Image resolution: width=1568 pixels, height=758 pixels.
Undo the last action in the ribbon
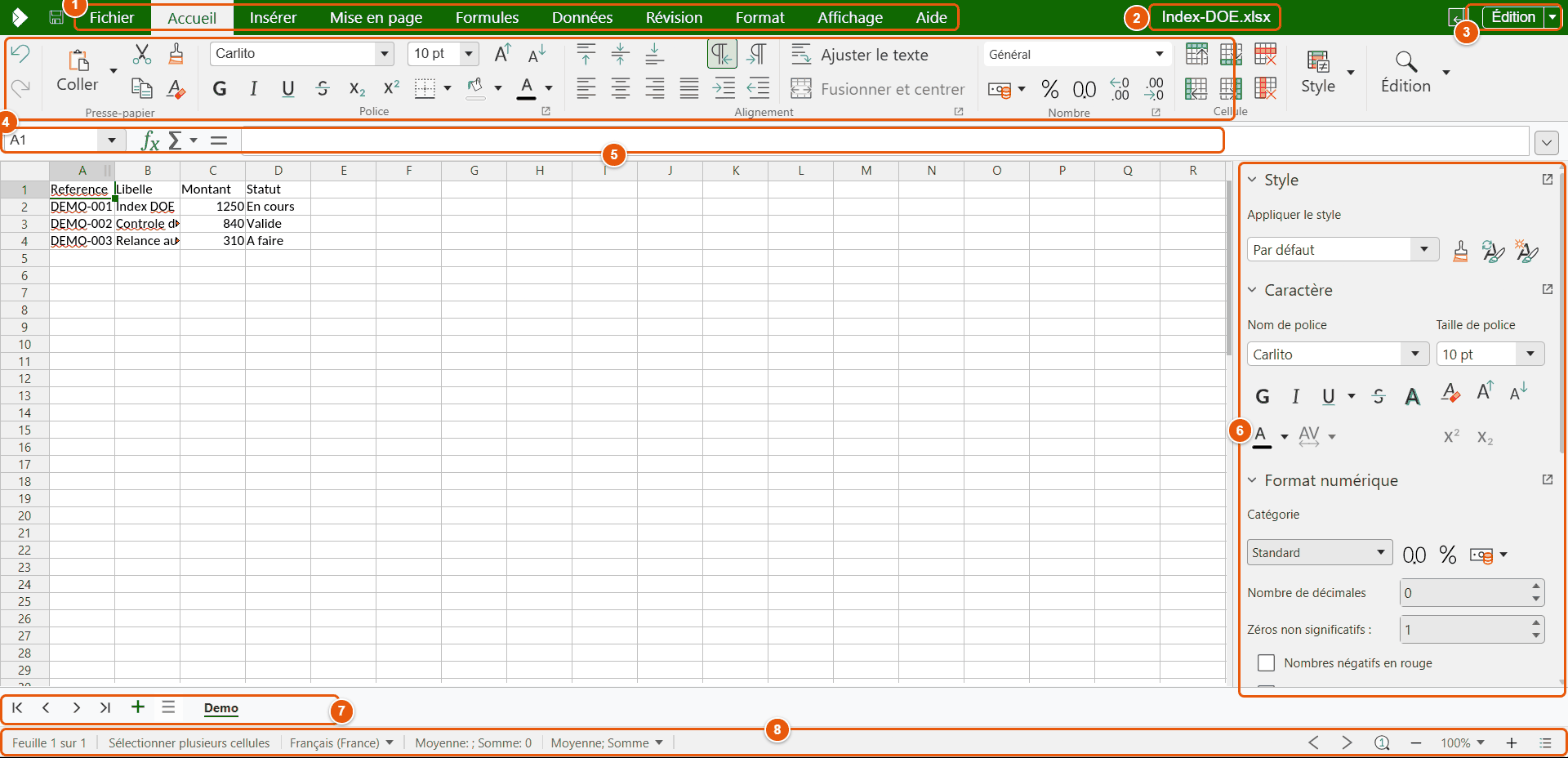pos(20,55)
